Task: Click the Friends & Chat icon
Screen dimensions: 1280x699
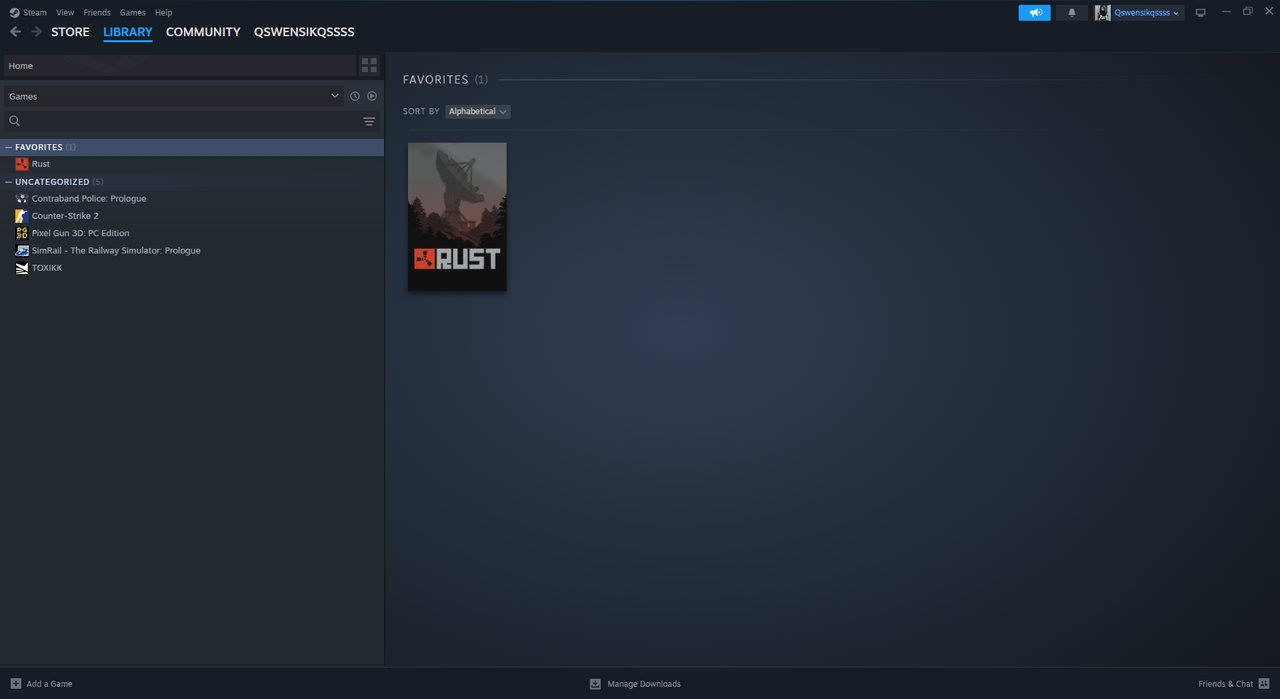Action: pyautogui.click(x=1264, y=684)
